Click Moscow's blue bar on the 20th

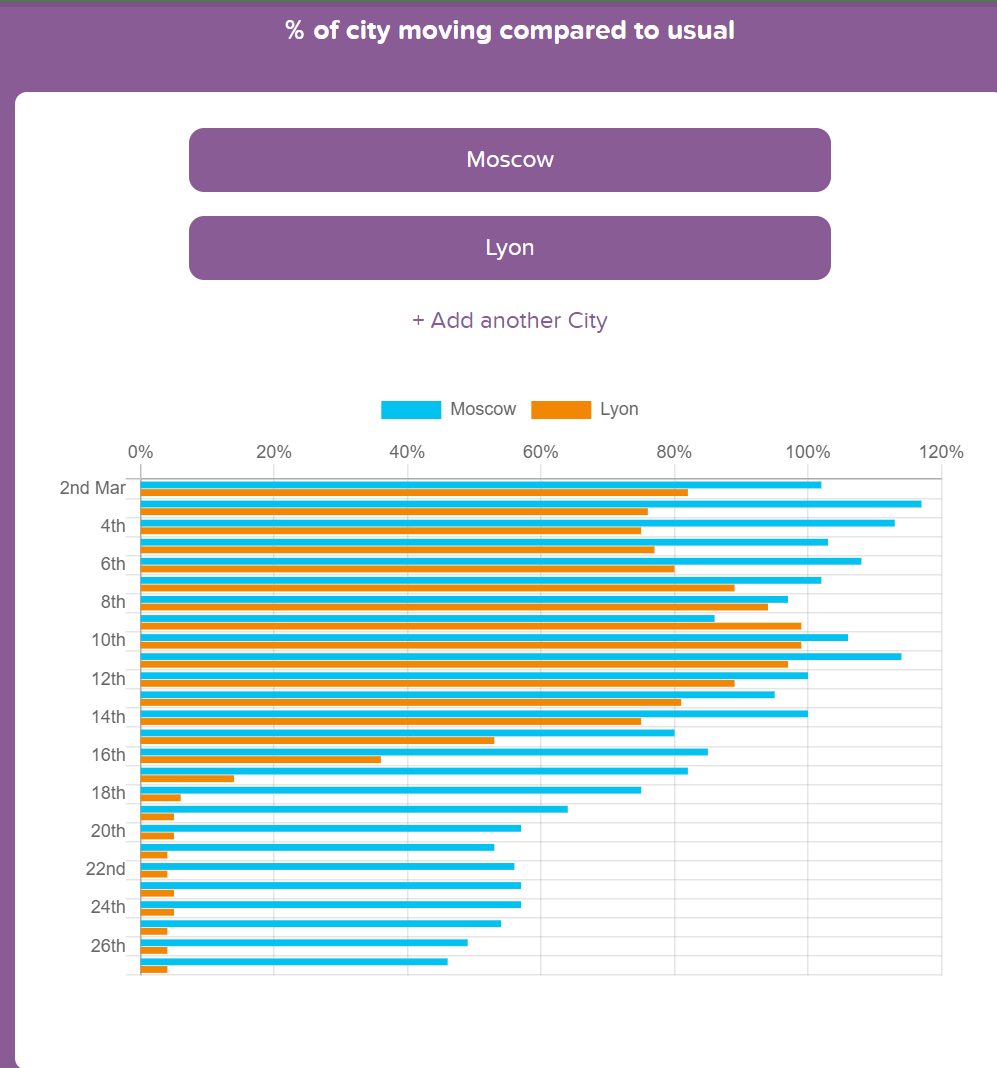[331, 828]
